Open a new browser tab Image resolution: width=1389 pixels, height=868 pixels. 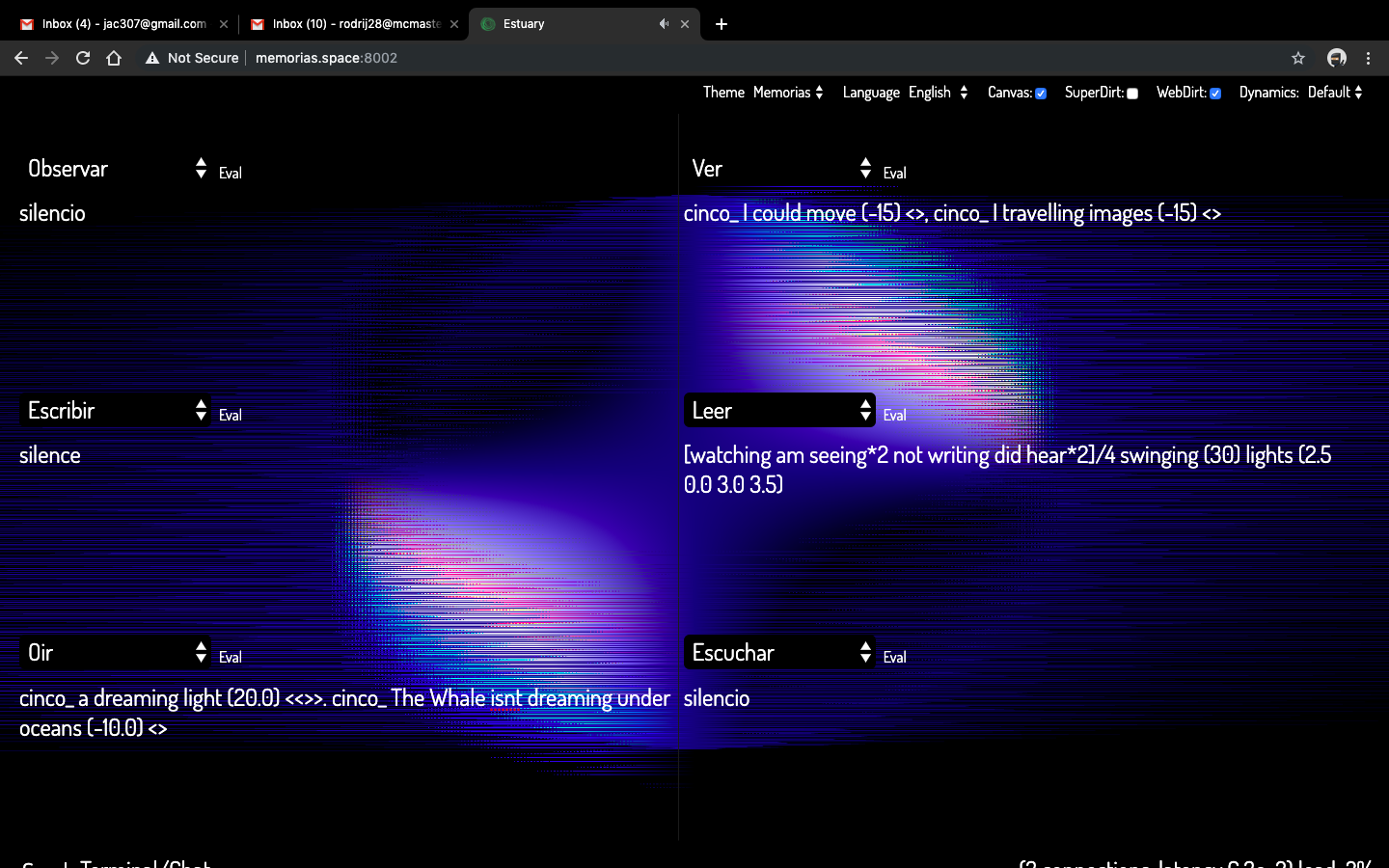tap(722, 24)
